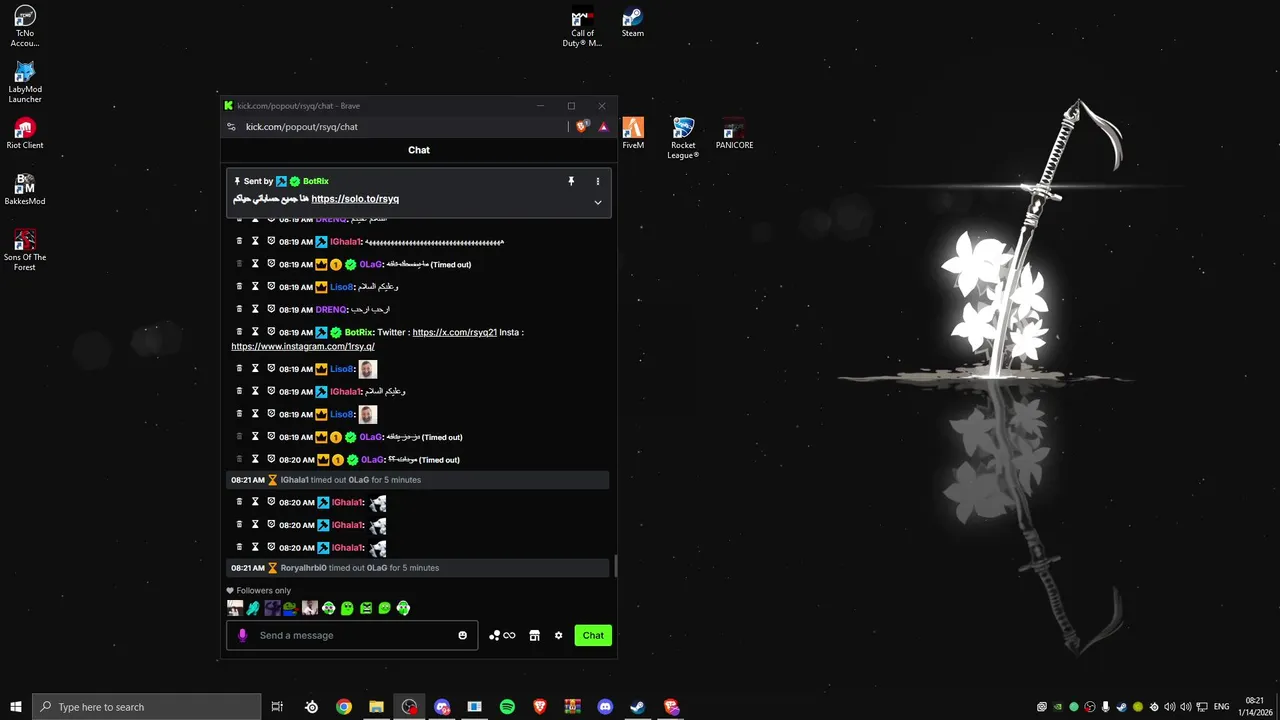Click the Followers only mode label

(264, 591)
